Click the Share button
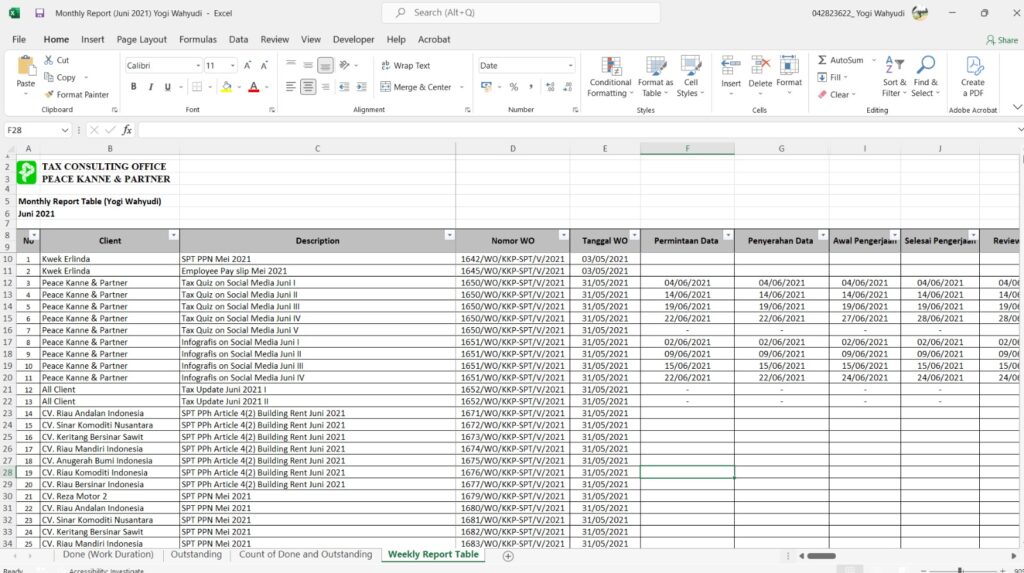This screenshot has width=1024, height=573. pos(1001,40)
